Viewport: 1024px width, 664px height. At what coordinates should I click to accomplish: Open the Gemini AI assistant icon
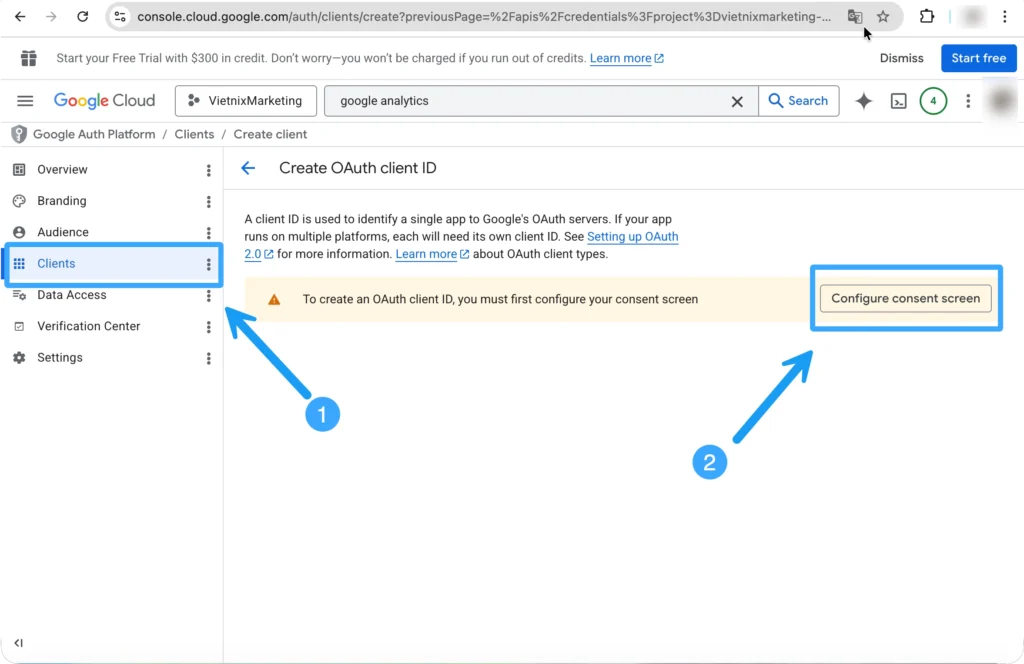click(863, 100)
